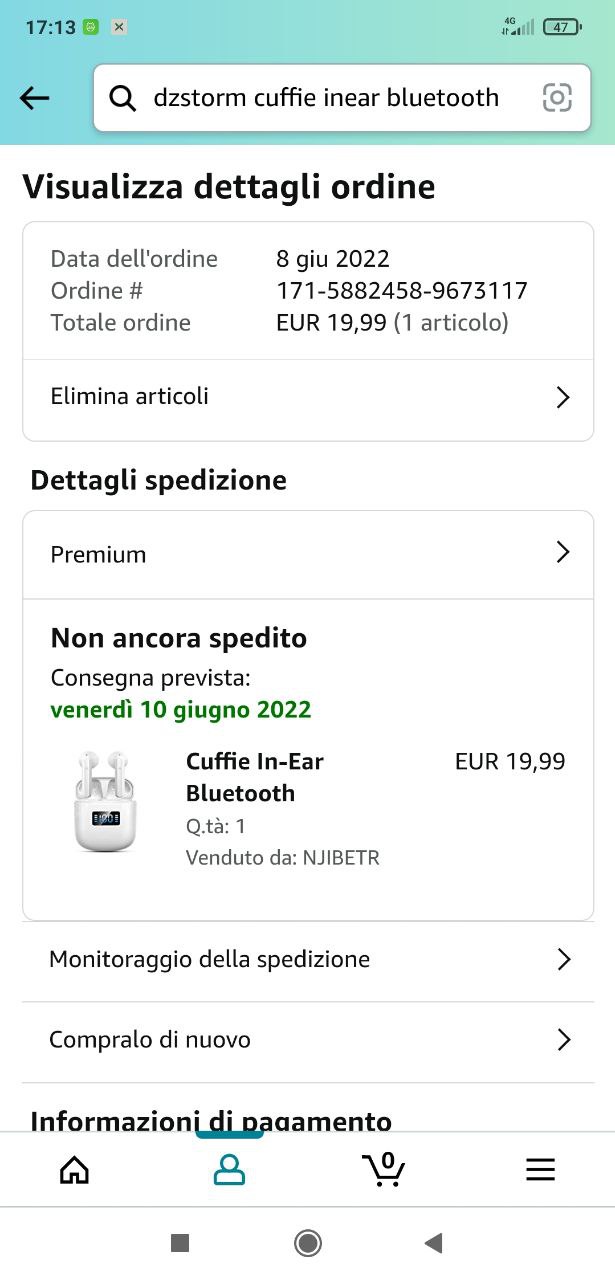Viewport: 615px width, 1280px height.
Task: Expand the Premium shipping chevron
Action: (x=562, y=553)
